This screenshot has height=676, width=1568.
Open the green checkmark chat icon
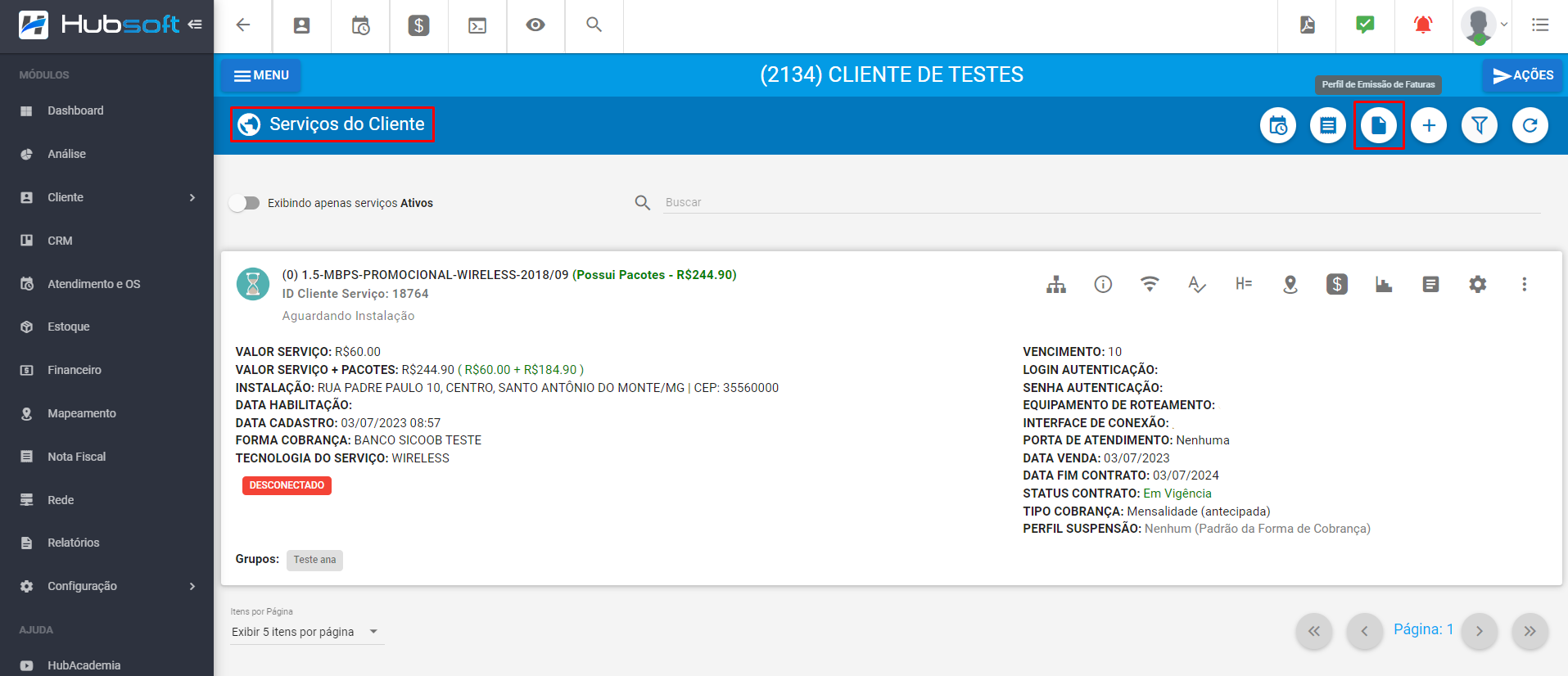click(x=1365, y=25)
